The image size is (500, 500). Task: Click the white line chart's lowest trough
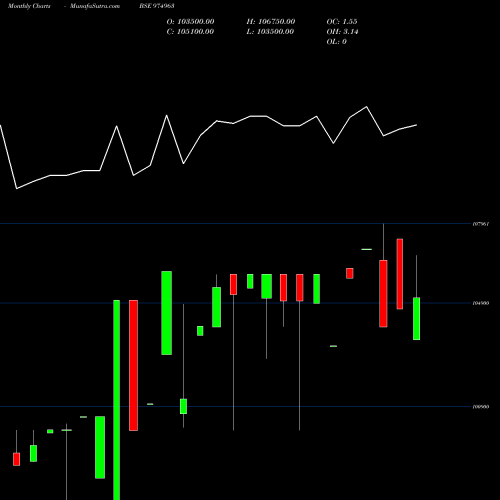coord(17,189)
